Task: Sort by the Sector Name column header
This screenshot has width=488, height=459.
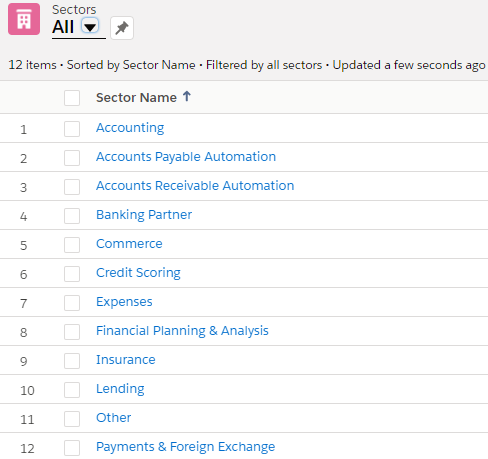Action: [x=136, y=98]
